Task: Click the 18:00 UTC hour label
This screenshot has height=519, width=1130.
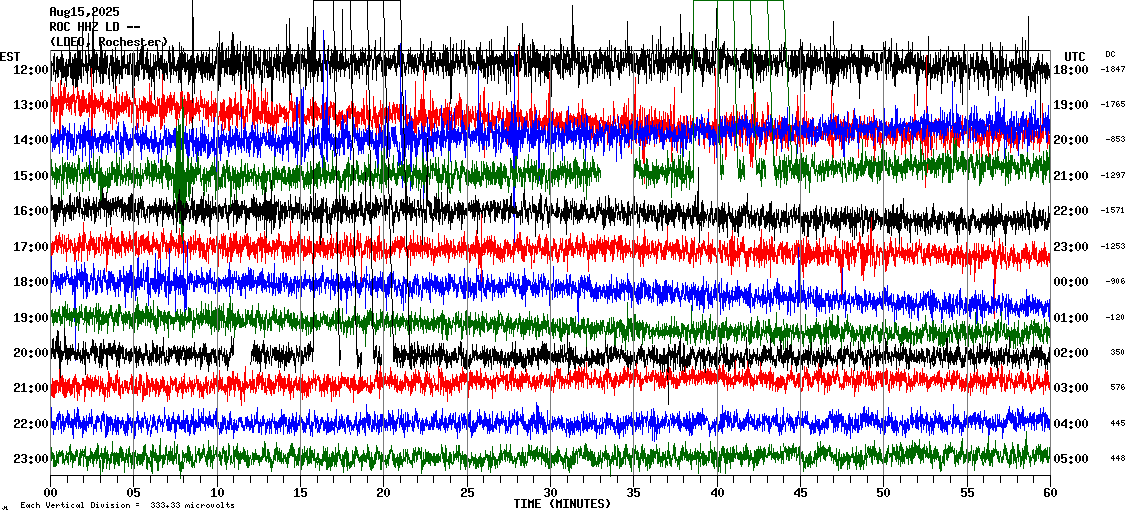Action: pyautogui.click(x=1072, y=70)
